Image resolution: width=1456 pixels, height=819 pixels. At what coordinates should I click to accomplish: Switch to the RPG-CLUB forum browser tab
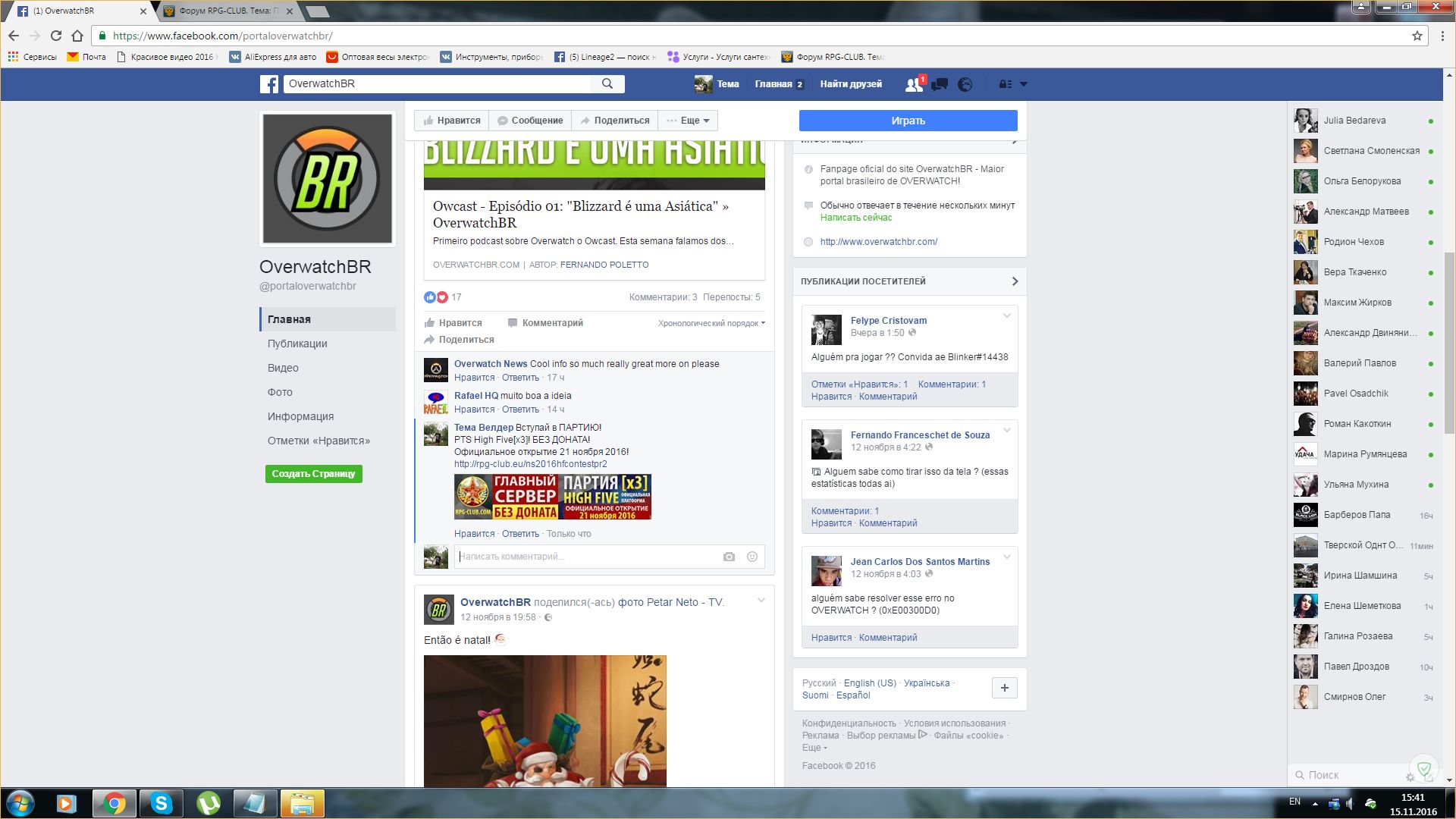[x=227, y=11]
